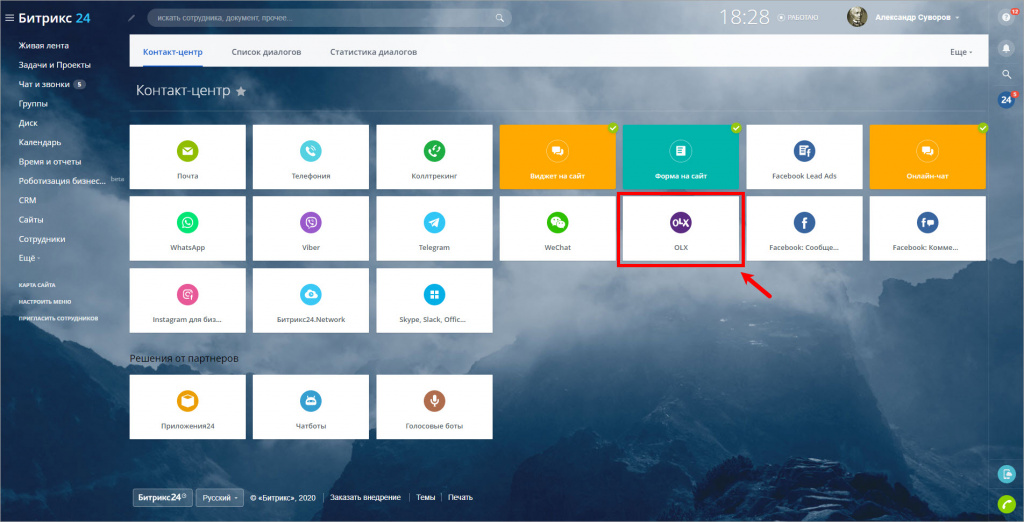Click the Темы footer link
The image size is (1024, 522).
426,497
